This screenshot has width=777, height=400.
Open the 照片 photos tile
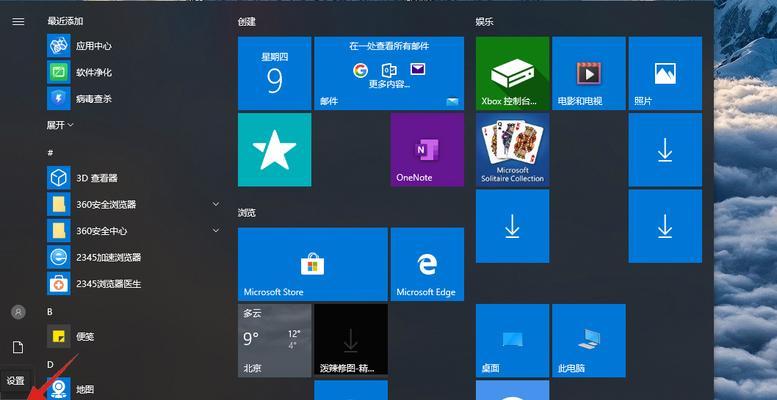(x=665, y=73)
